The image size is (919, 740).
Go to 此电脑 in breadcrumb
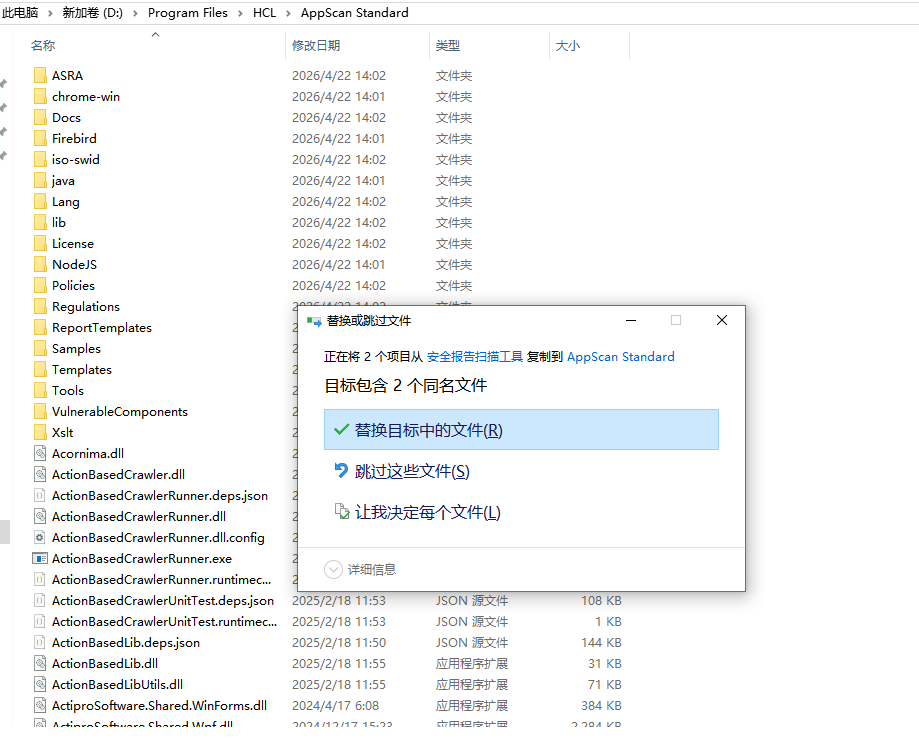[x=20, y=13]
